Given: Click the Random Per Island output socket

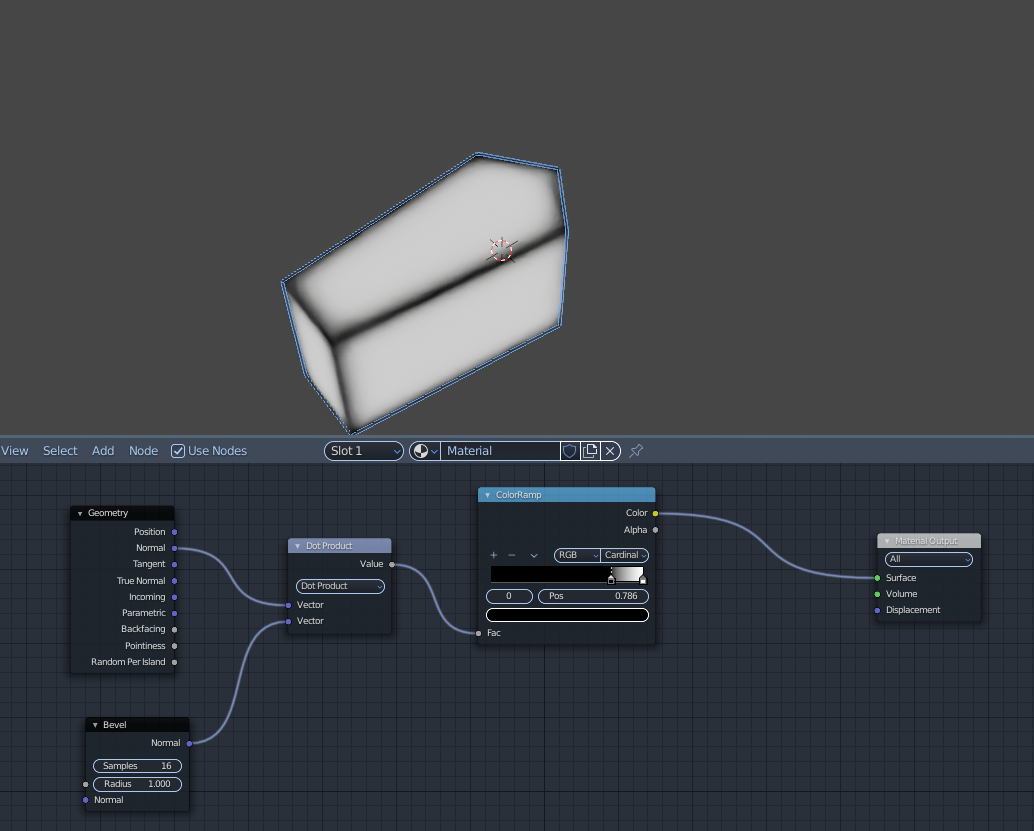Looking at the screenshot, I should click(x=174, y=662).
